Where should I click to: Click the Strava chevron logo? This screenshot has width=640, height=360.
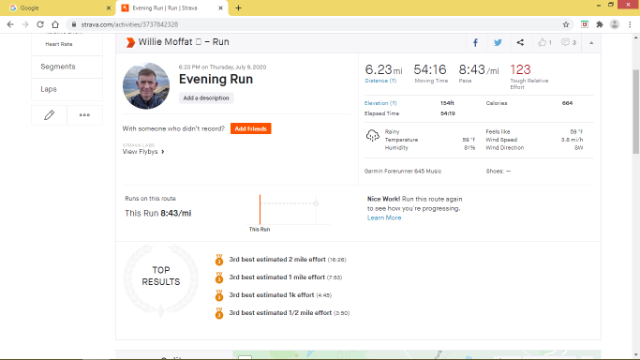[130, 42]
